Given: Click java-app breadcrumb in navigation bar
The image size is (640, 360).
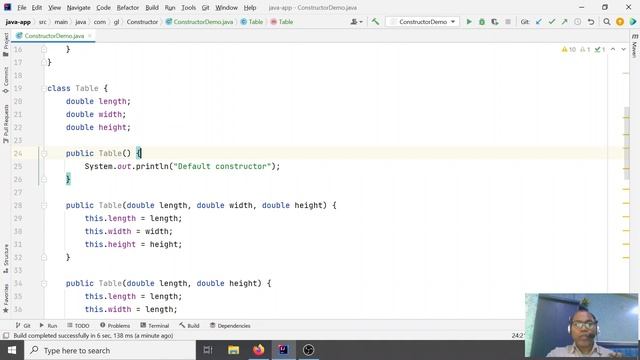Looking at the screenshot, I should pos(18,22).
